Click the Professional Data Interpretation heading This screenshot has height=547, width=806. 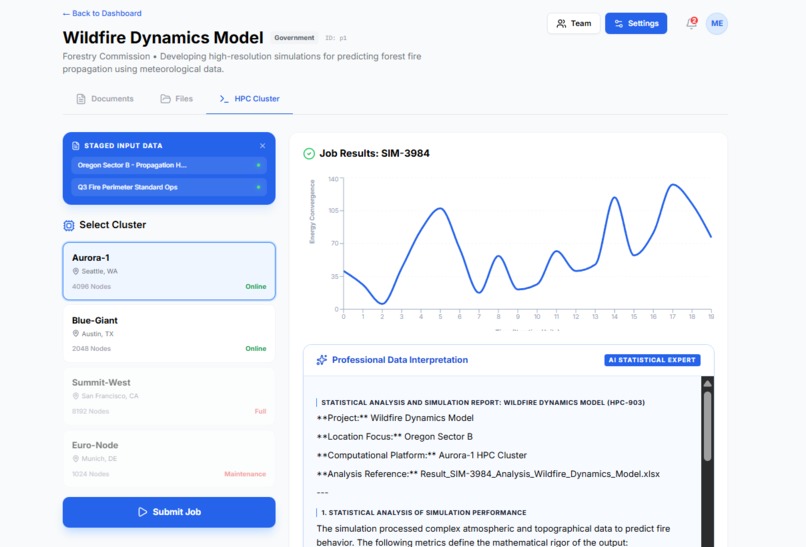click(x=400, y=360)
